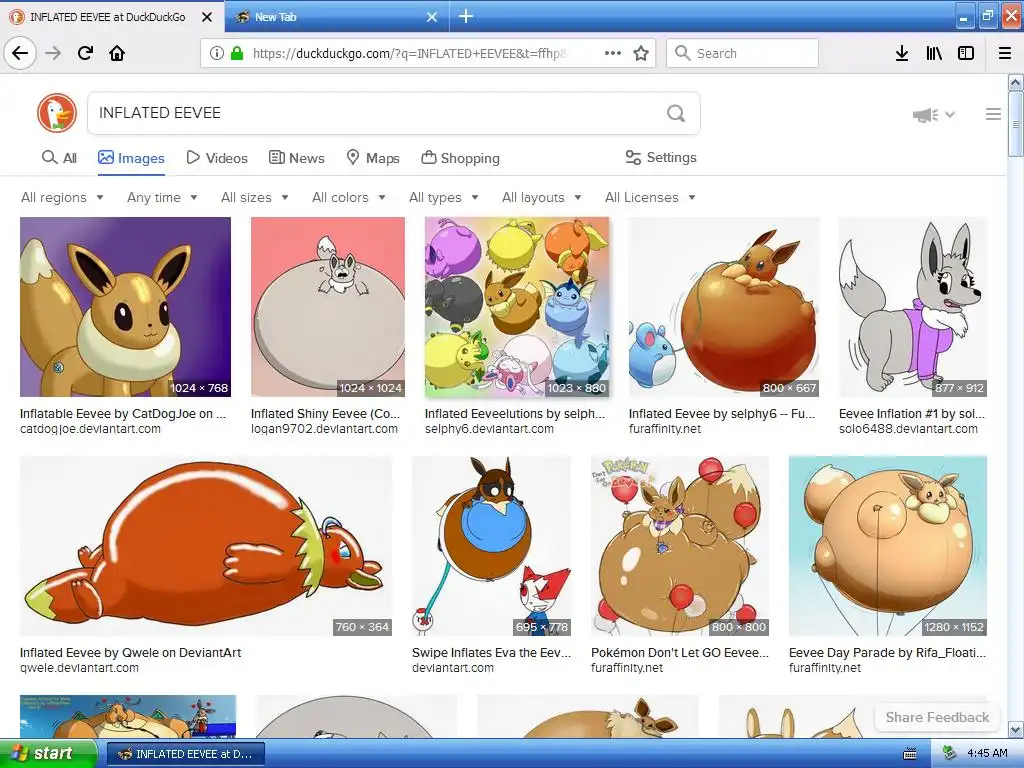
Task: Open the News results tab
Action: [296, 158]
